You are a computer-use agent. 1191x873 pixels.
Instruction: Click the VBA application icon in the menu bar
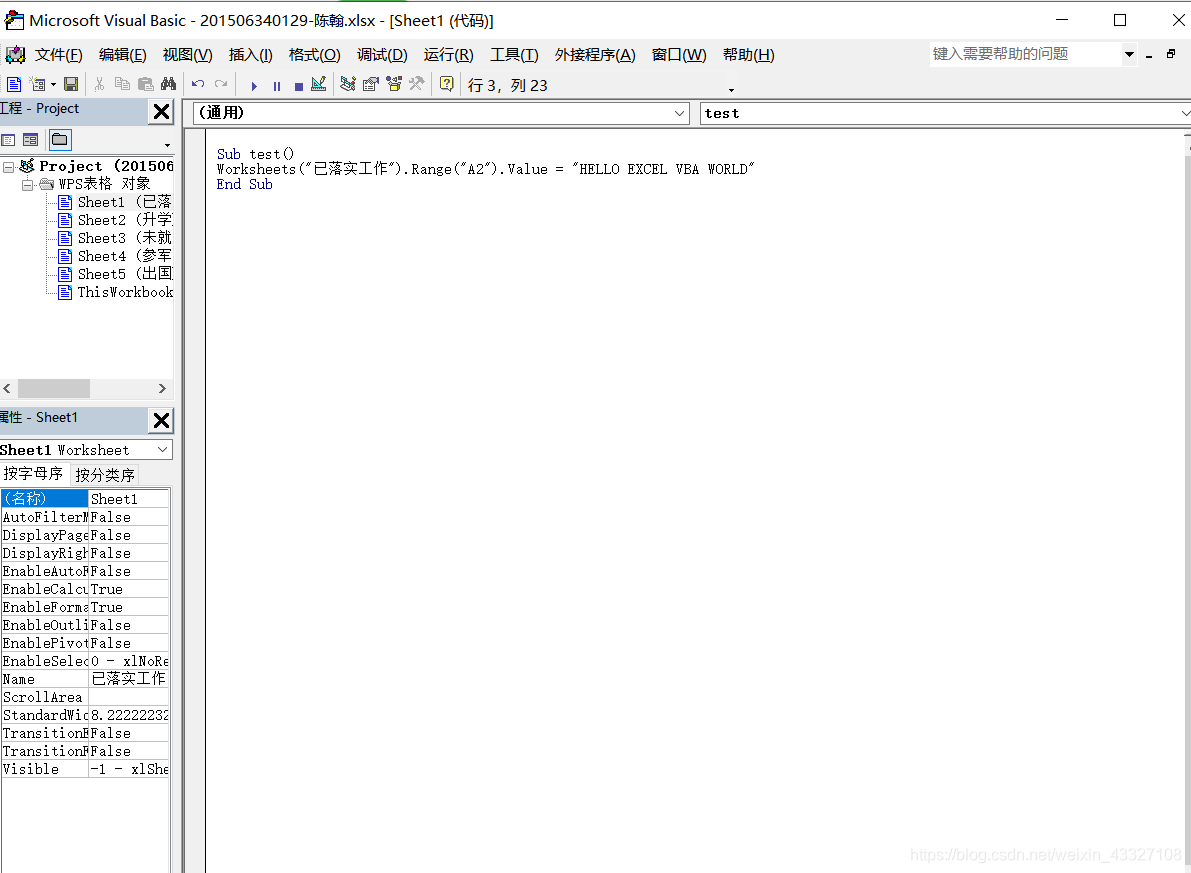(15, 55)
